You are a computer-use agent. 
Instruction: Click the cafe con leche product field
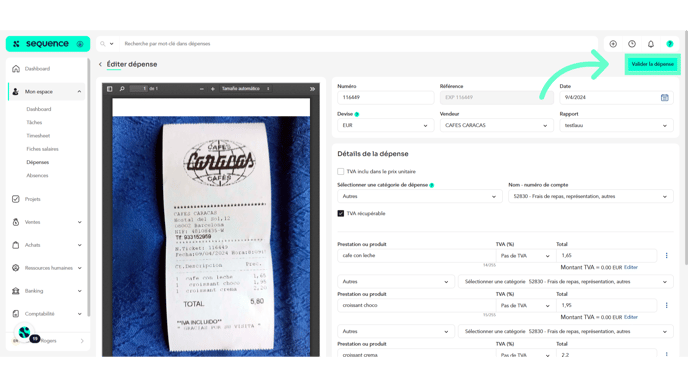416,255
